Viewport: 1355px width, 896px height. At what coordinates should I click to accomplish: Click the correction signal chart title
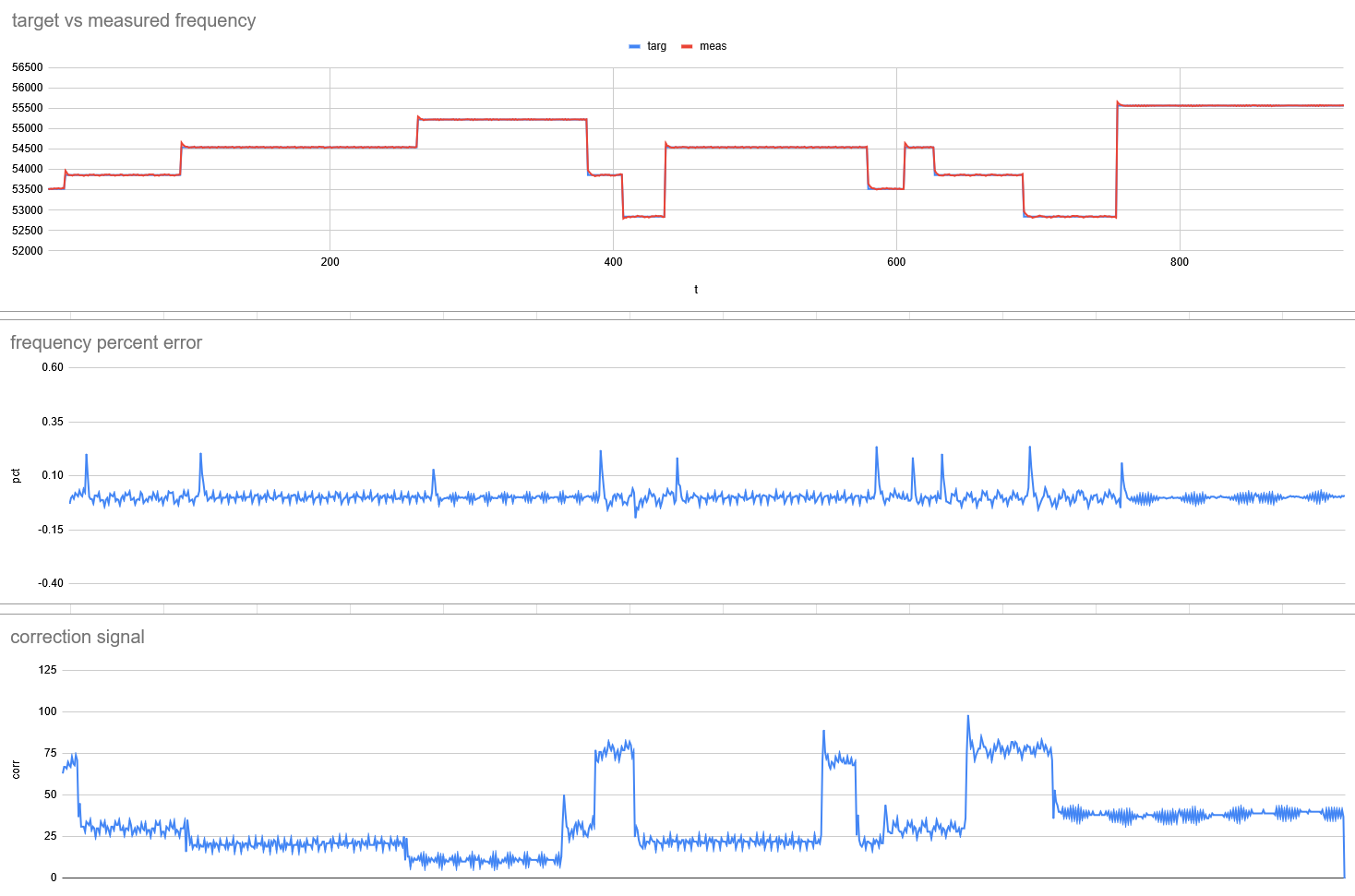tap(78, 637)
